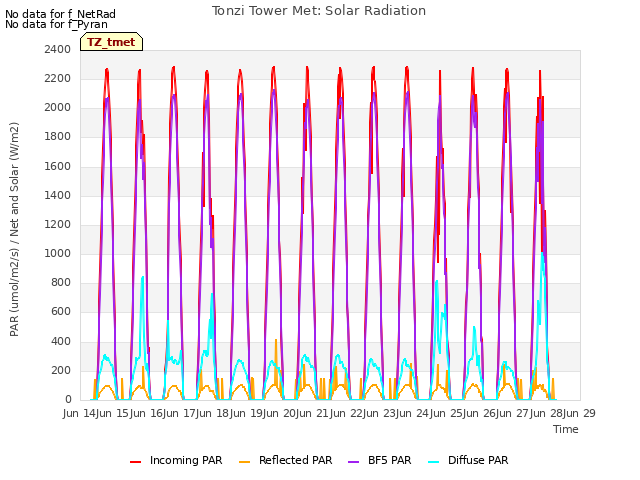The width and height of the screenshot is (640, 480).
Task: Click the 'Jun 28' x-axis date label
Action: point(545,413)
